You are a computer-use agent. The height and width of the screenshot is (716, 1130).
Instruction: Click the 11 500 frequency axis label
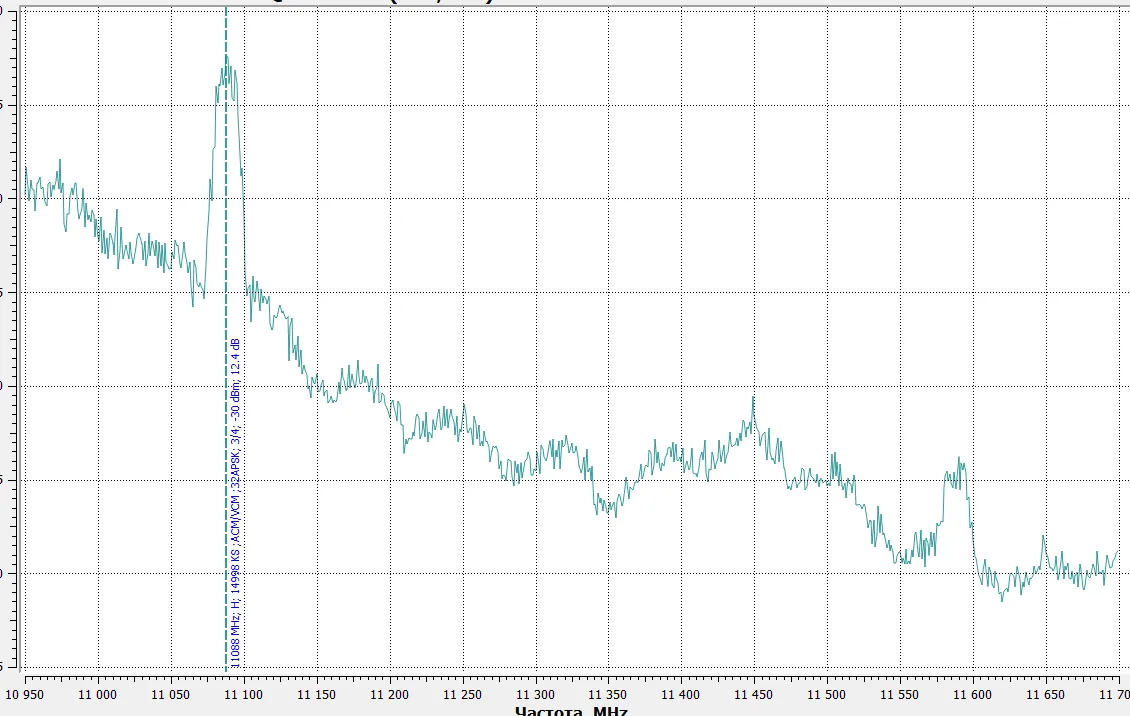827,693
